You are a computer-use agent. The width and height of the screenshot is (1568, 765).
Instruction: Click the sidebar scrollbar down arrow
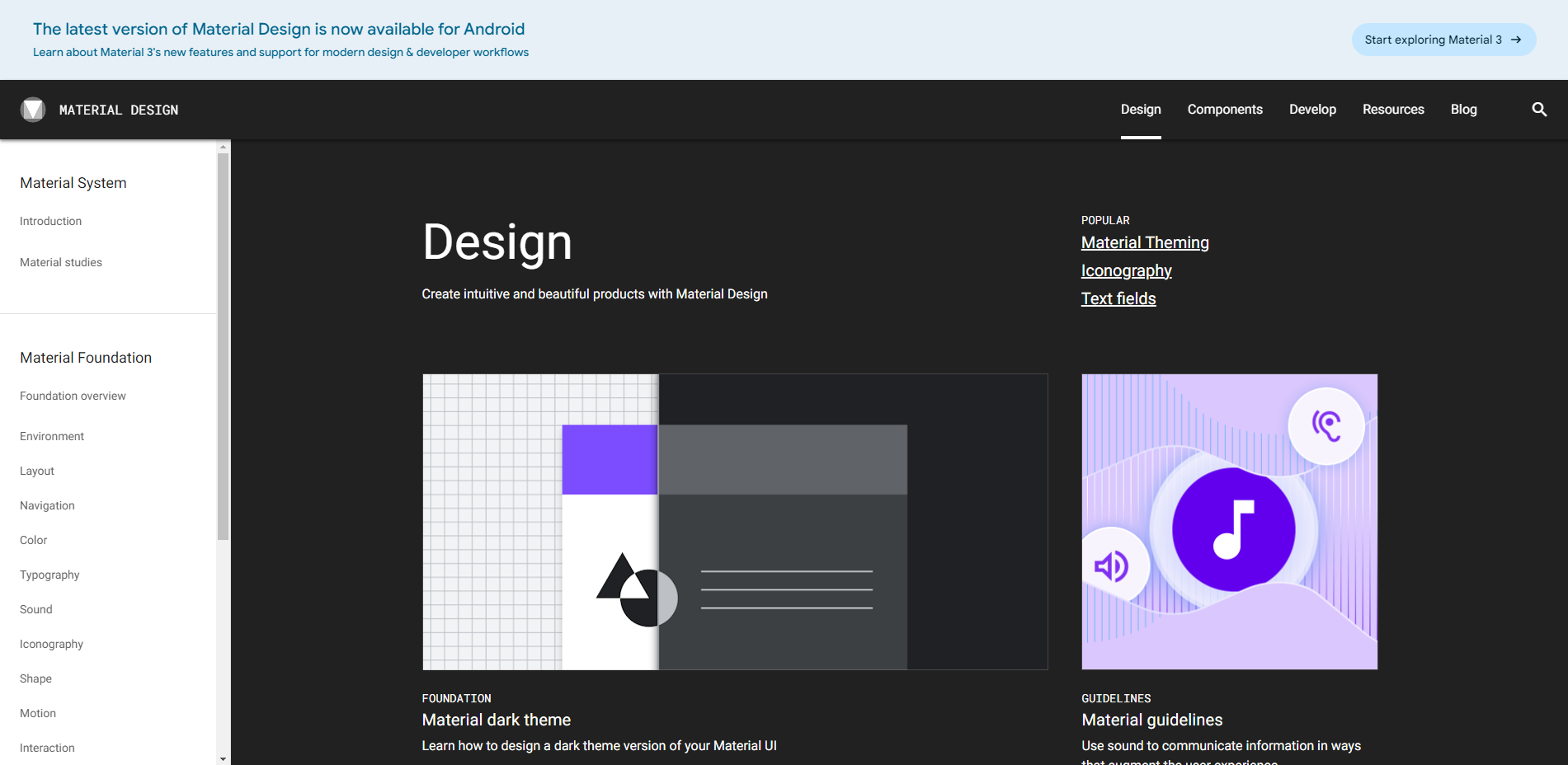[224, 758]
